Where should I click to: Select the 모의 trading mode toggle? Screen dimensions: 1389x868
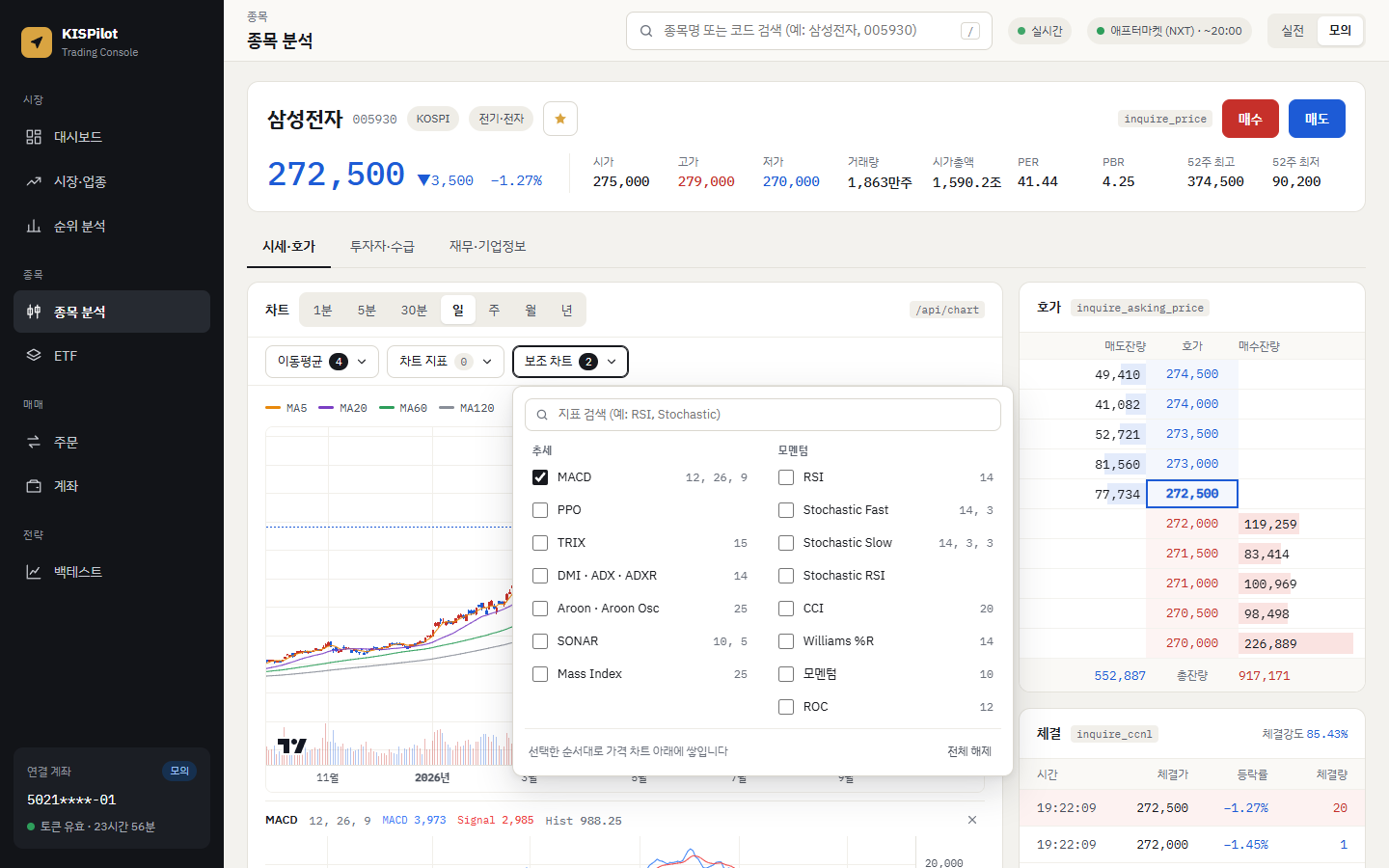click(1340, 31)
